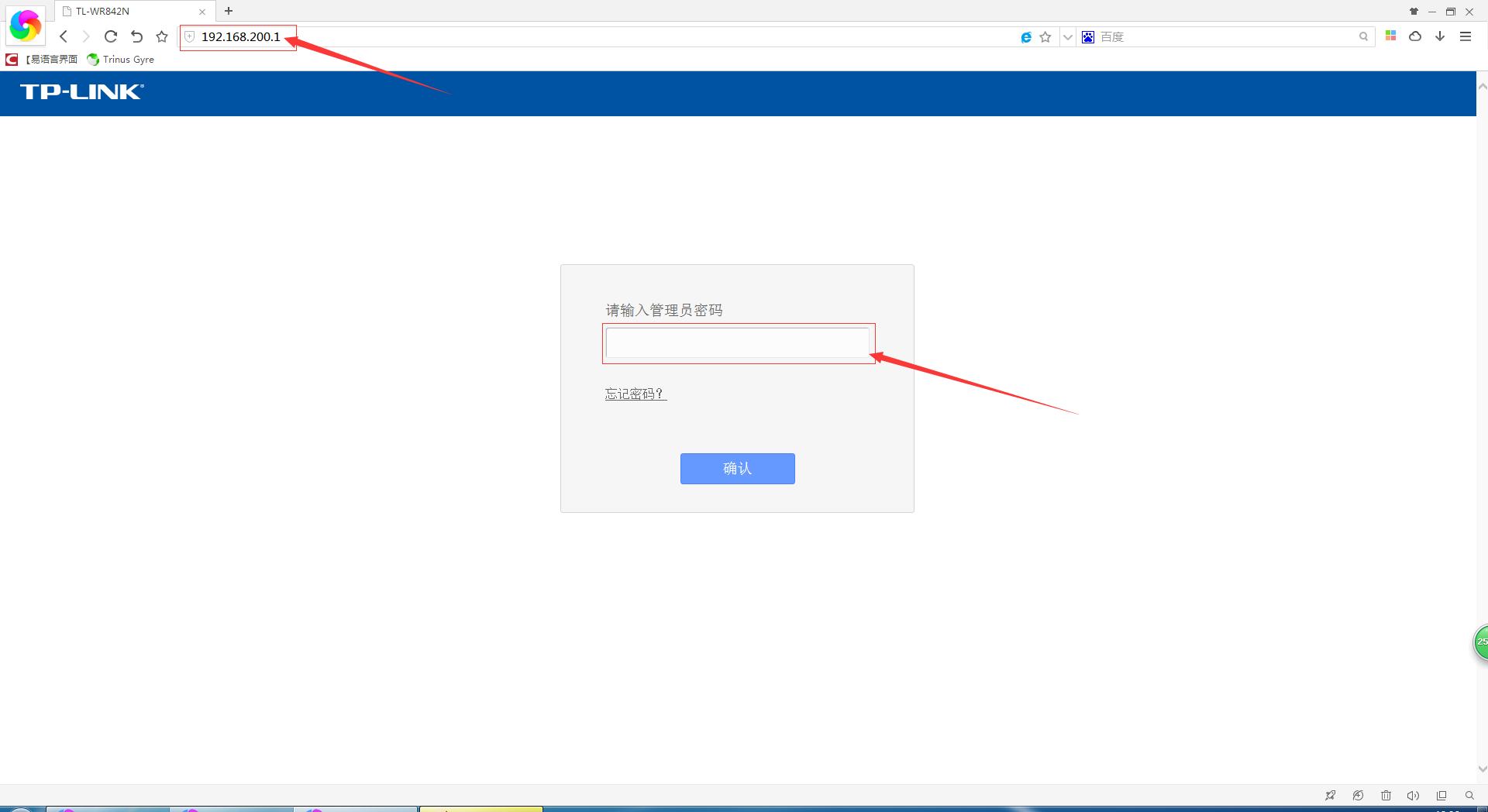This screenshot has height=812, width=1488.
Task: Focus the 百度 search box
Action: coord(1227,37)
